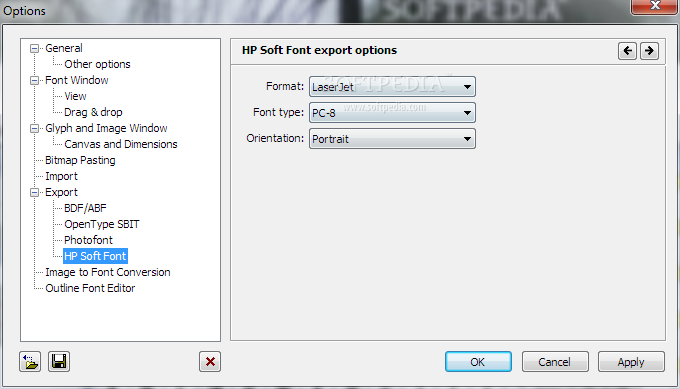Open OpenType SBIT export options
The width and height of the screenshot is (680, 389).
click(x=101, y=225)
